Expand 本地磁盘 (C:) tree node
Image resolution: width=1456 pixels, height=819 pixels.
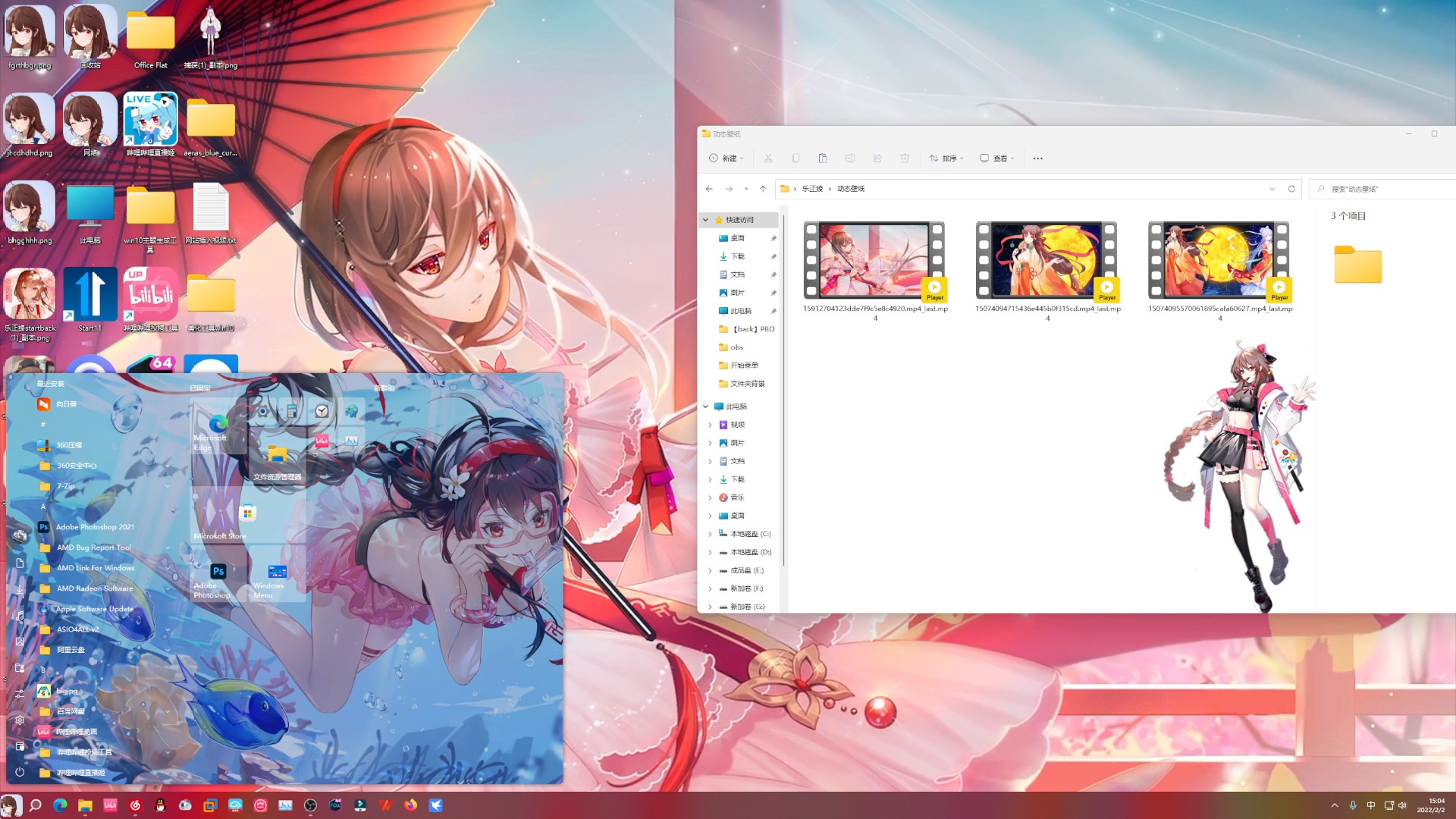coord(711,534)
